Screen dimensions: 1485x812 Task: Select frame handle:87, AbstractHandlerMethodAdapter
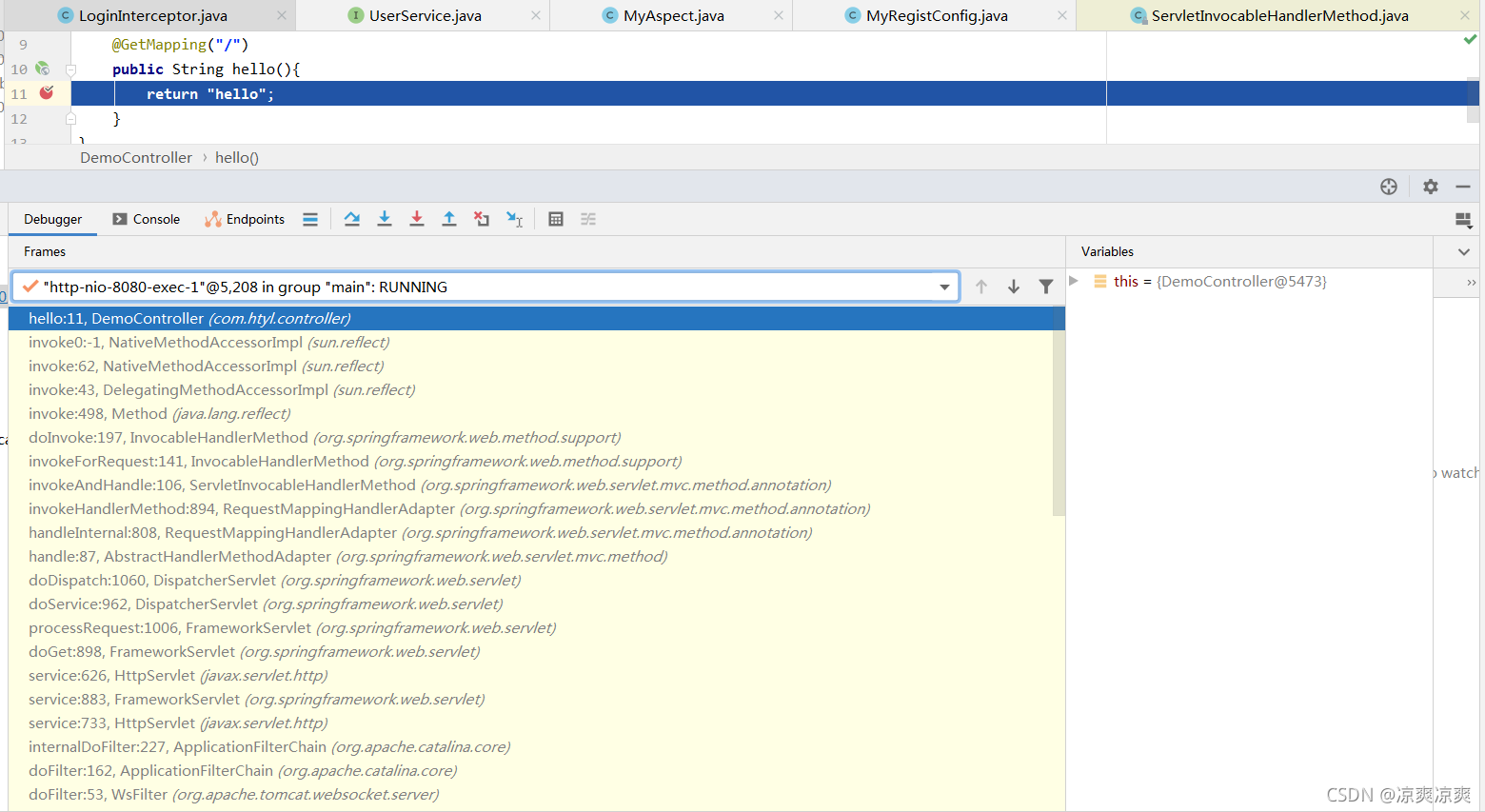[531, 556]
